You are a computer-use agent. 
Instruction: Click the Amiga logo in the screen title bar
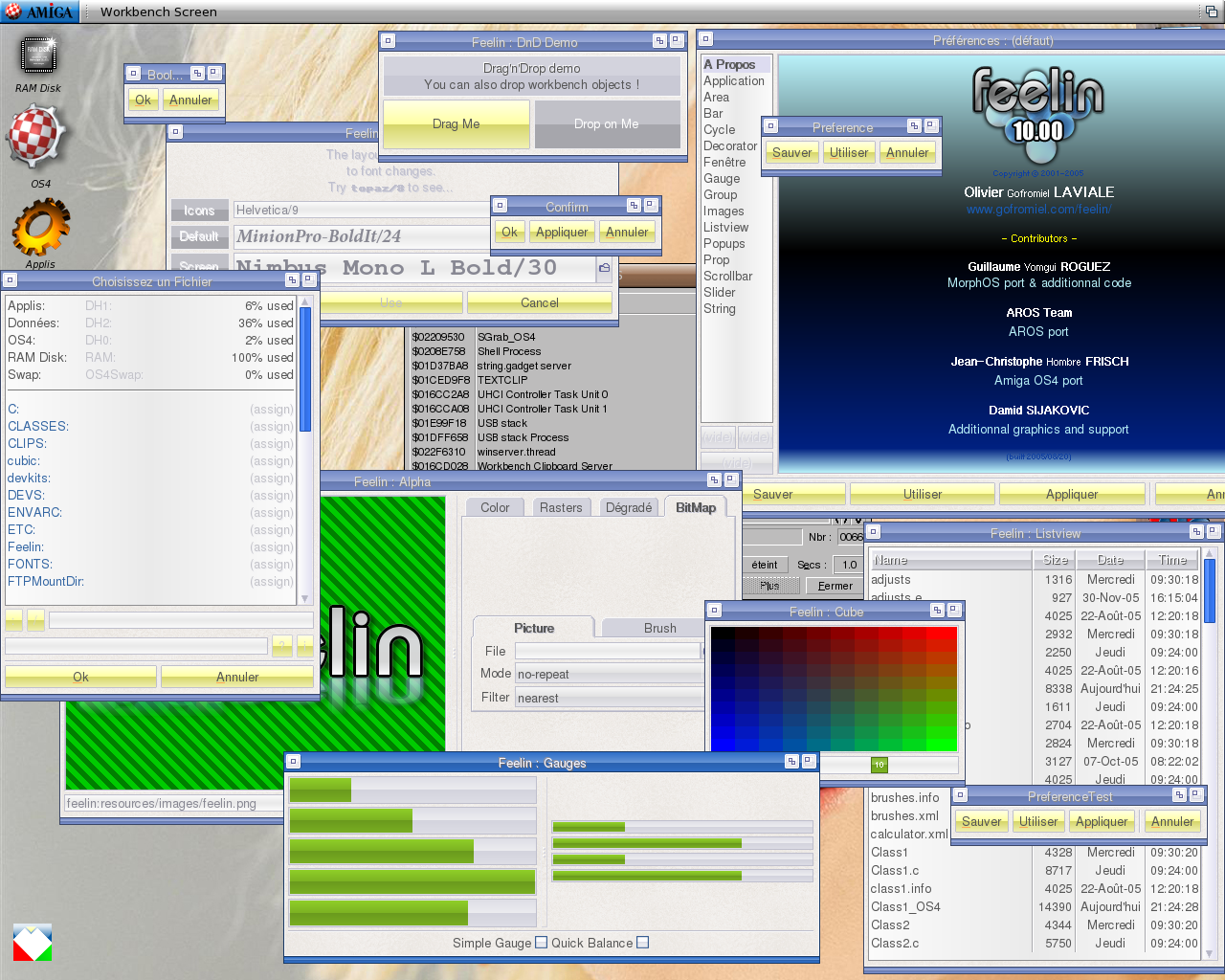tap(38, 11)
